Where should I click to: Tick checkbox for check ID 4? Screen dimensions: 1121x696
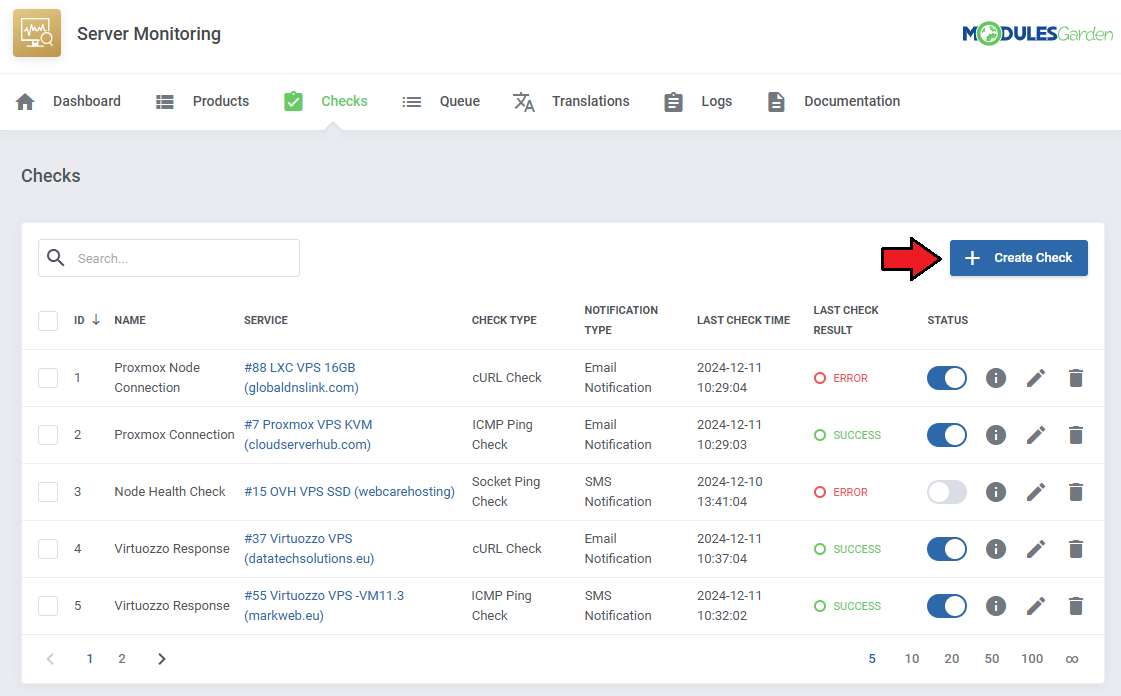(x=48, y=549)
